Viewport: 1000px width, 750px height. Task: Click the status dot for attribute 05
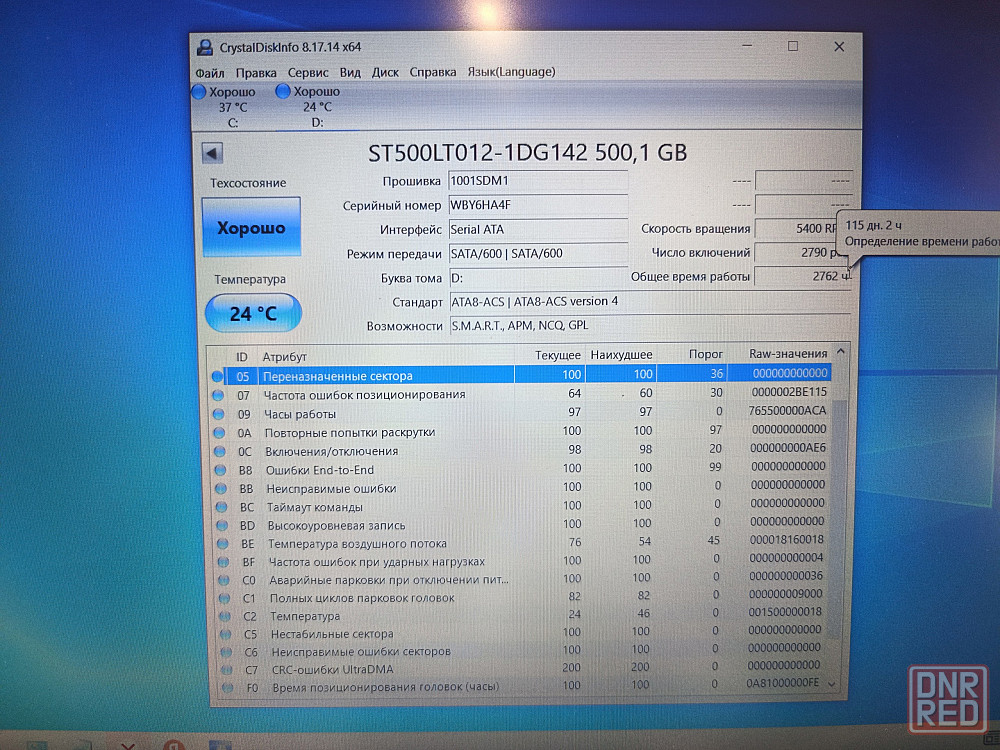pos(217,376)
